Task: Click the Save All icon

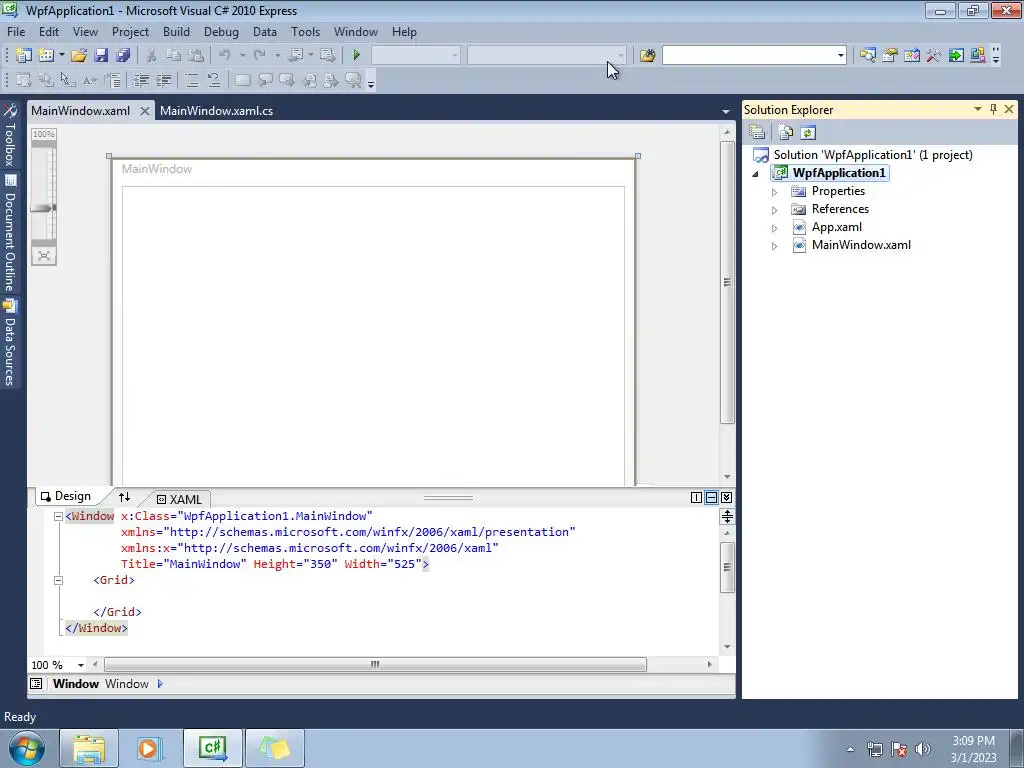Action: tap(123, 56)
